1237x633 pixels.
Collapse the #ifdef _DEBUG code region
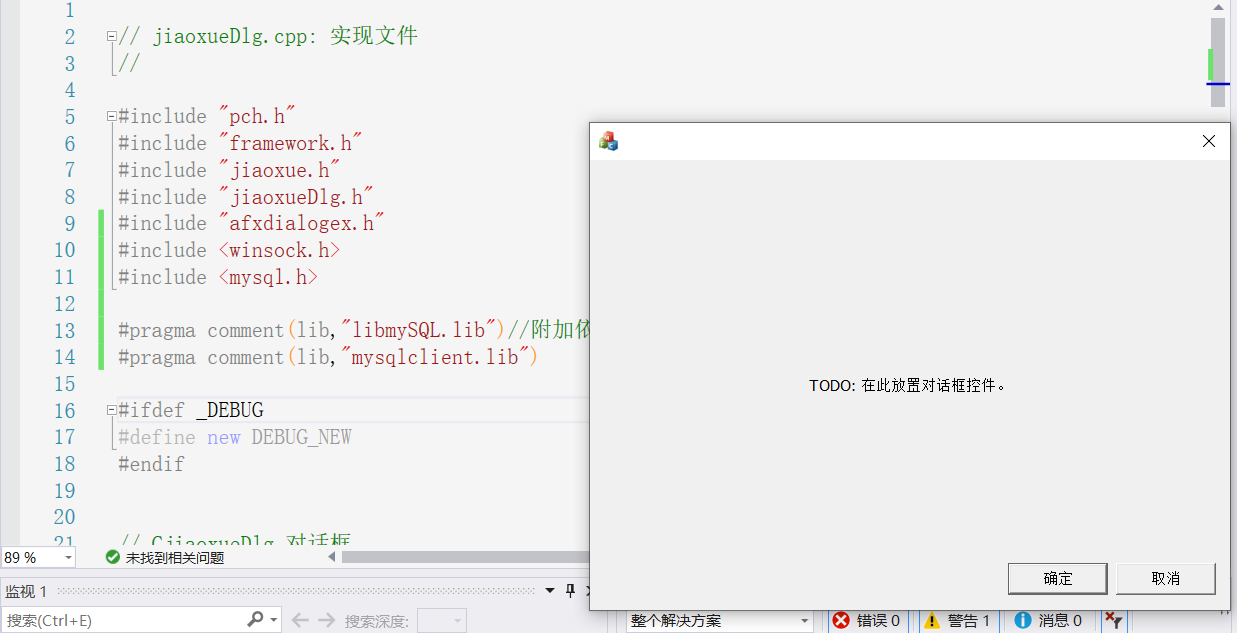coord(110,409)
